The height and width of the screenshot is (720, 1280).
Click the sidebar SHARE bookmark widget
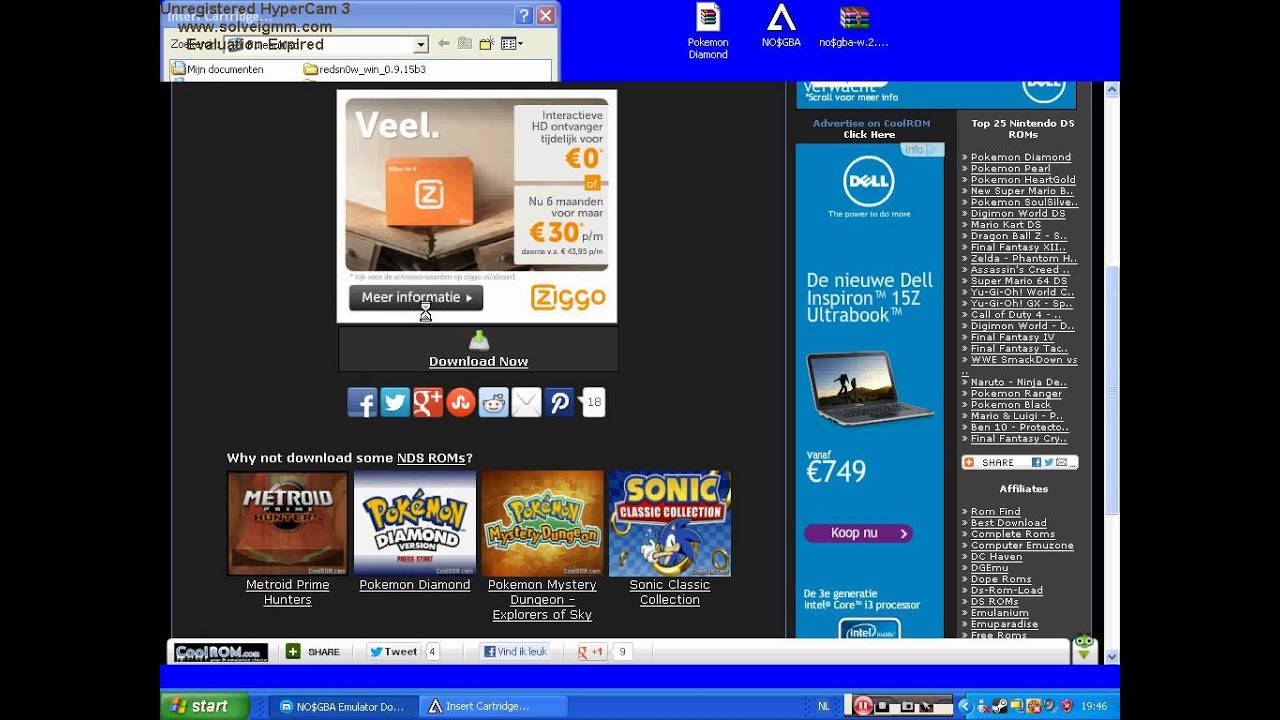pyautogui.click(x=1019, y=462)
